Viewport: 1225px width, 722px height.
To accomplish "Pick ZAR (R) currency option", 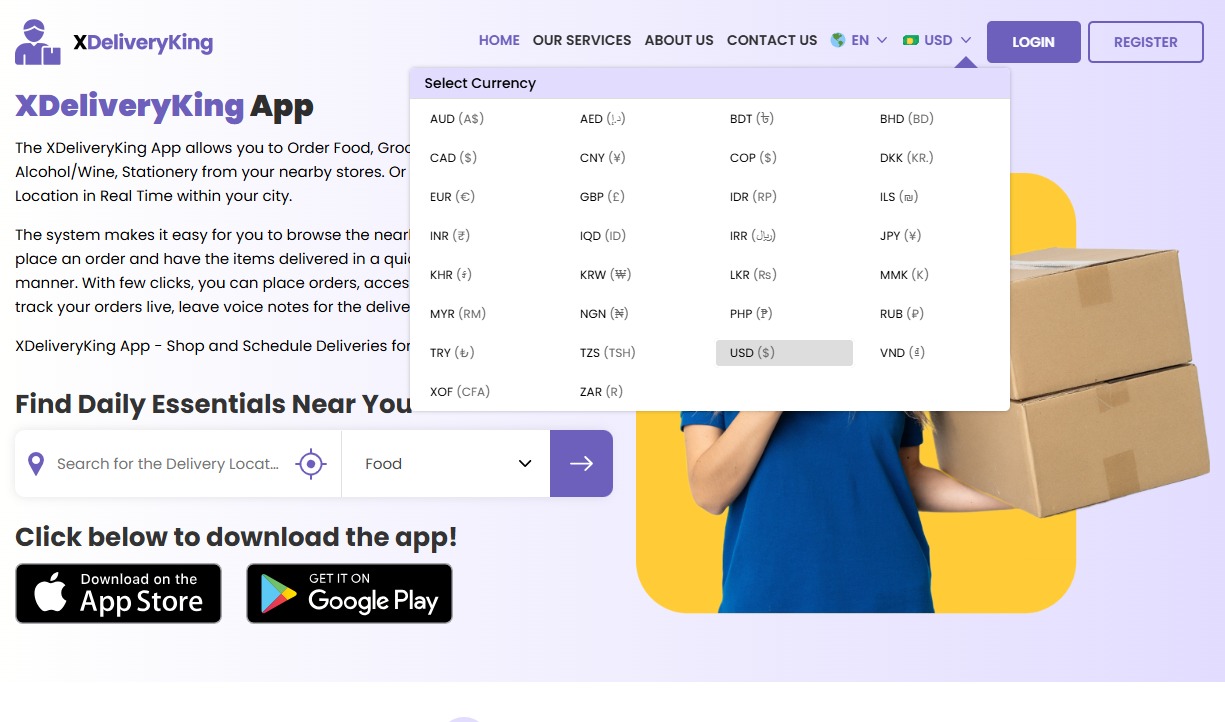I will 601,392.
